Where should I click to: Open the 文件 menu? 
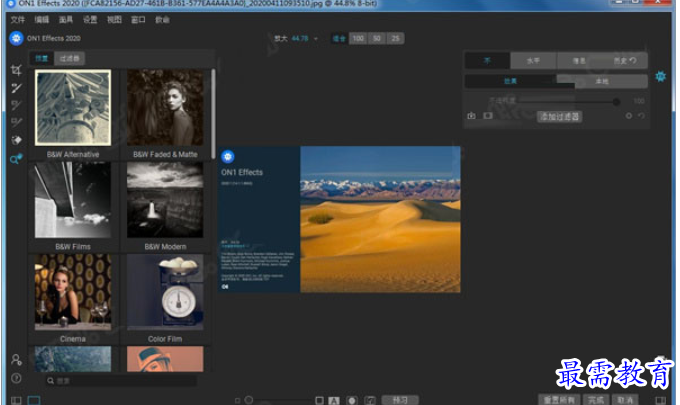[17, 19]
